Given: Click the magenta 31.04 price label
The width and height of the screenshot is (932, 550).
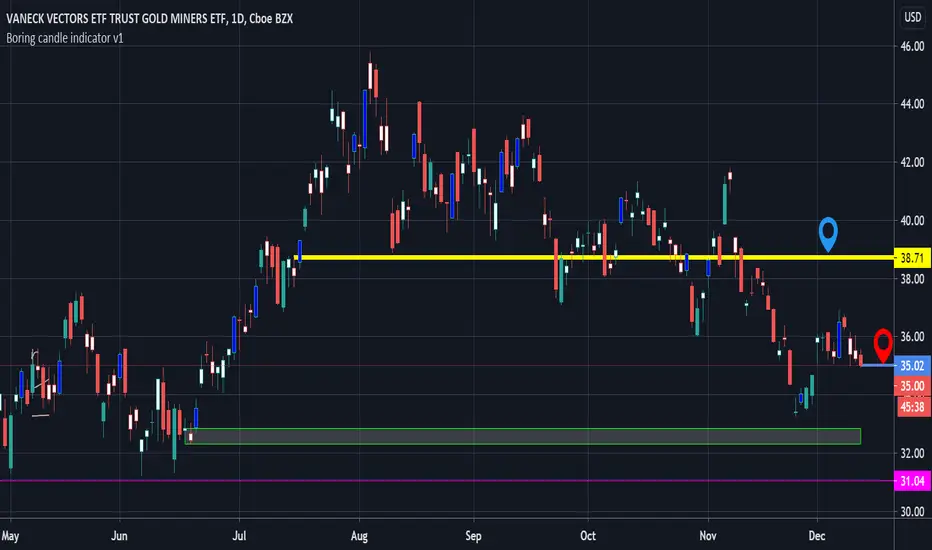Looking at the screenshot, I should [x=912, y=481].
